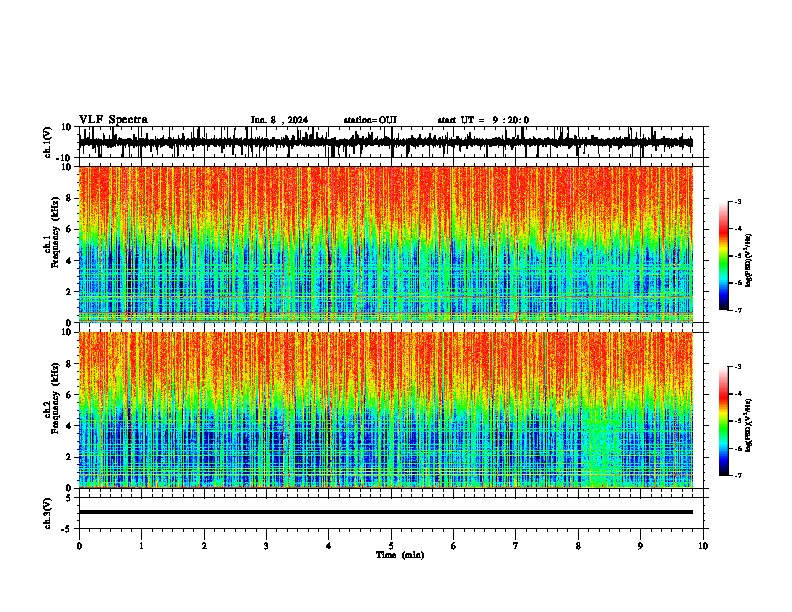792x612 pixels.
Task: Click the "8" kHz tick on ch.2 spectrogram
Action: 69,364
